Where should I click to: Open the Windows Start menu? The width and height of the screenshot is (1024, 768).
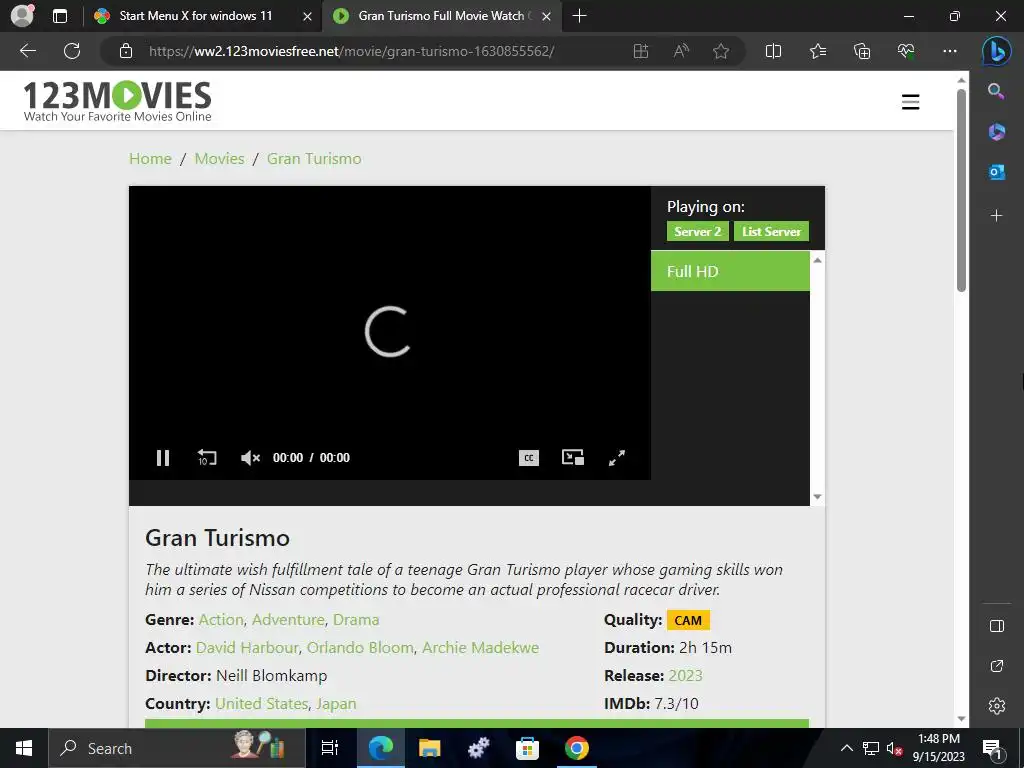coord(24,748)
